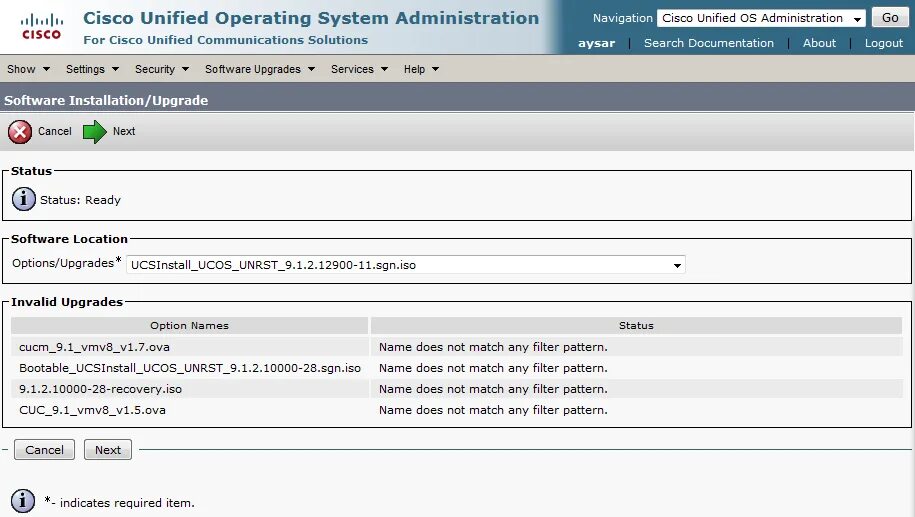Open the Search Documentation link

[708, 43]
